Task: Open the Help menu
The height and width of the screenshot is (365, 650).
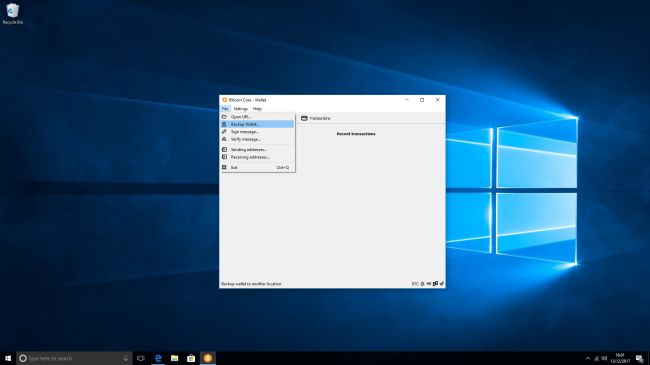Action: pos(257,109)
